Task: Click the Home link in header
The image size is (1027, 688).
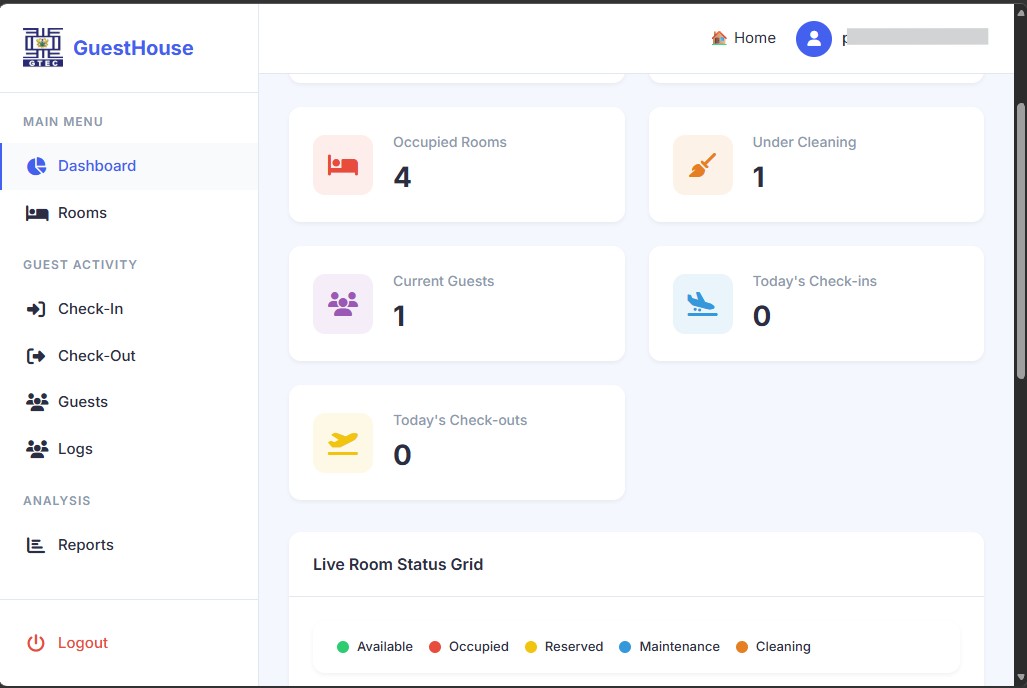Action: pyautogui.click(x=743, y=38)
